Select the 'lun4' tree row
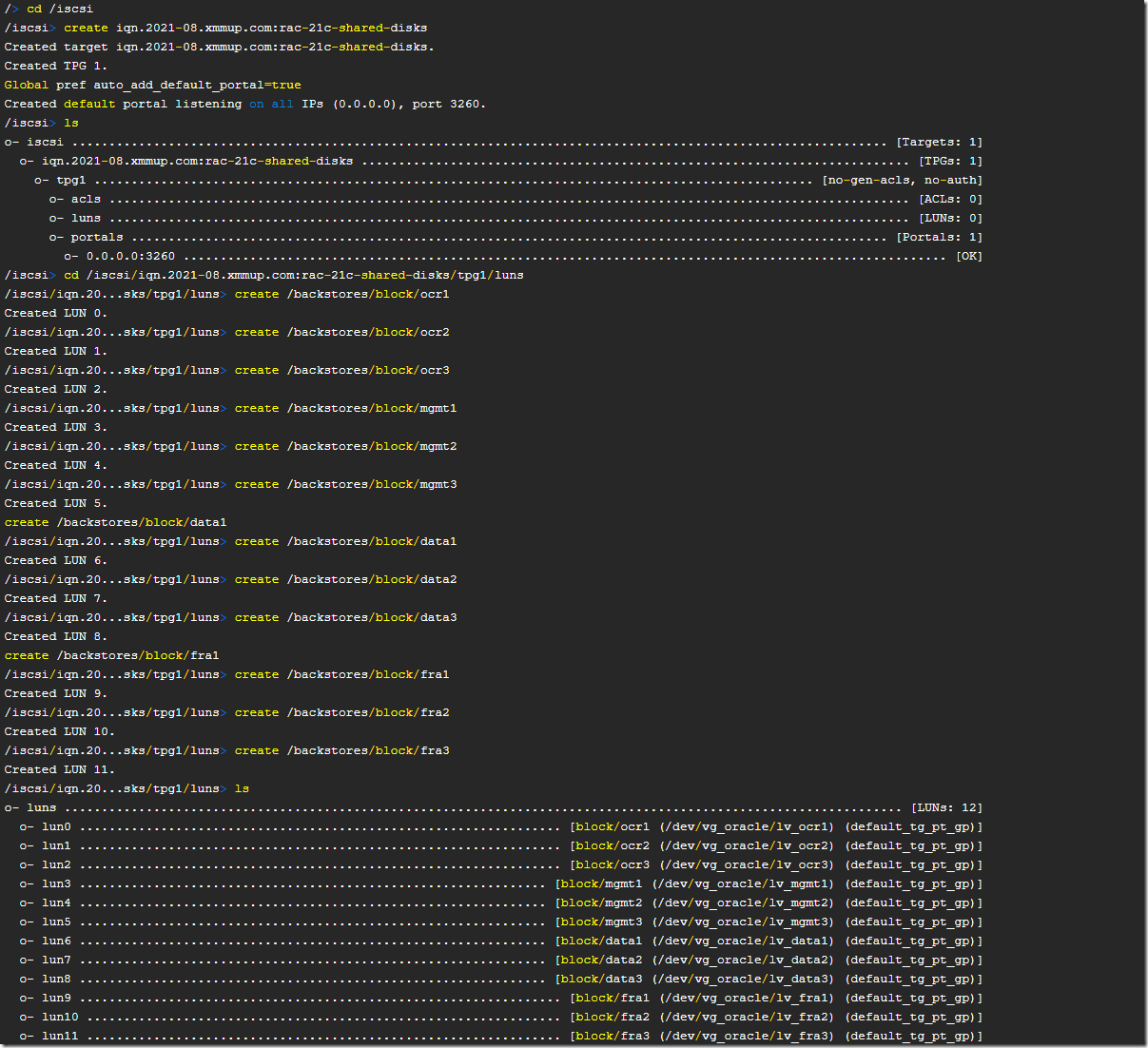Viewport: 1148px width, 1048px height. pyautogui.click(x=500, y=902)
